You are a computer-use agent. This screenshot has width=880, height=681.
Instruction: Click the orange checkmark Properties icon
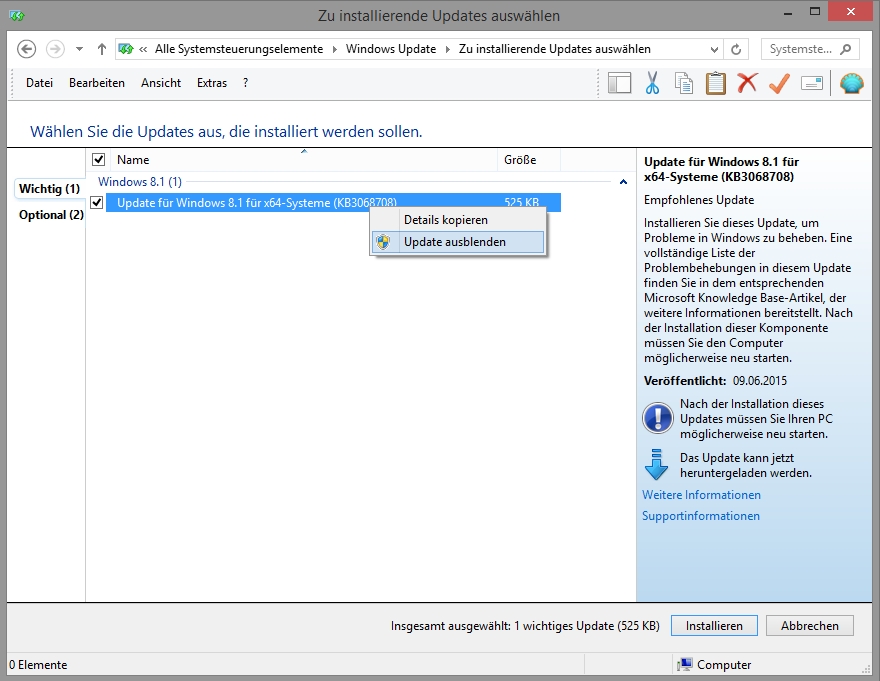pos(779,83)
